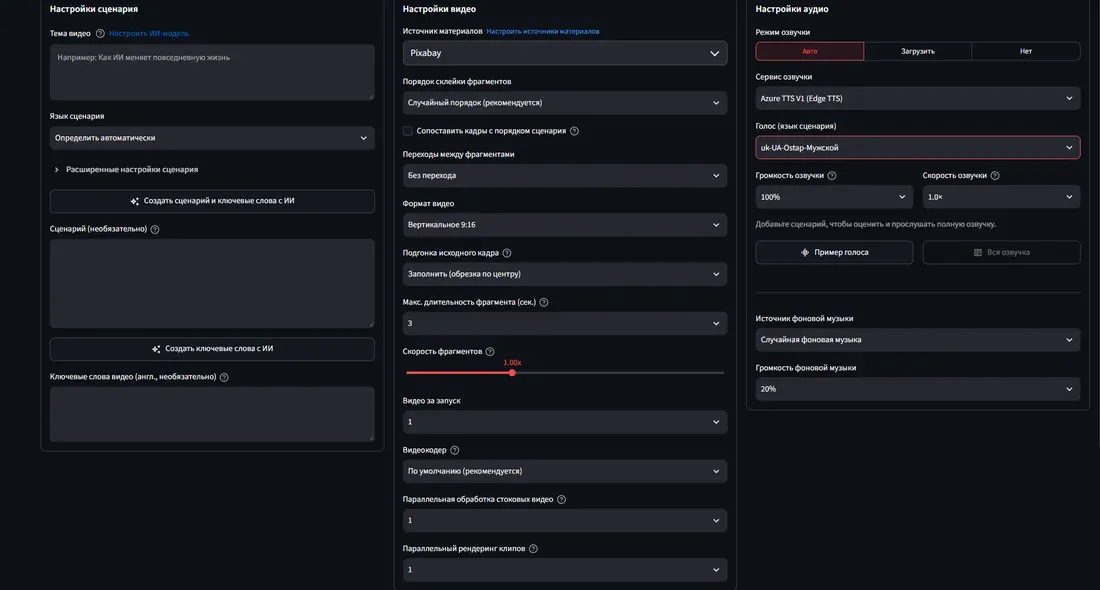
Task: Focus the Ключевые слова видео text area
Action: point(212,415)
